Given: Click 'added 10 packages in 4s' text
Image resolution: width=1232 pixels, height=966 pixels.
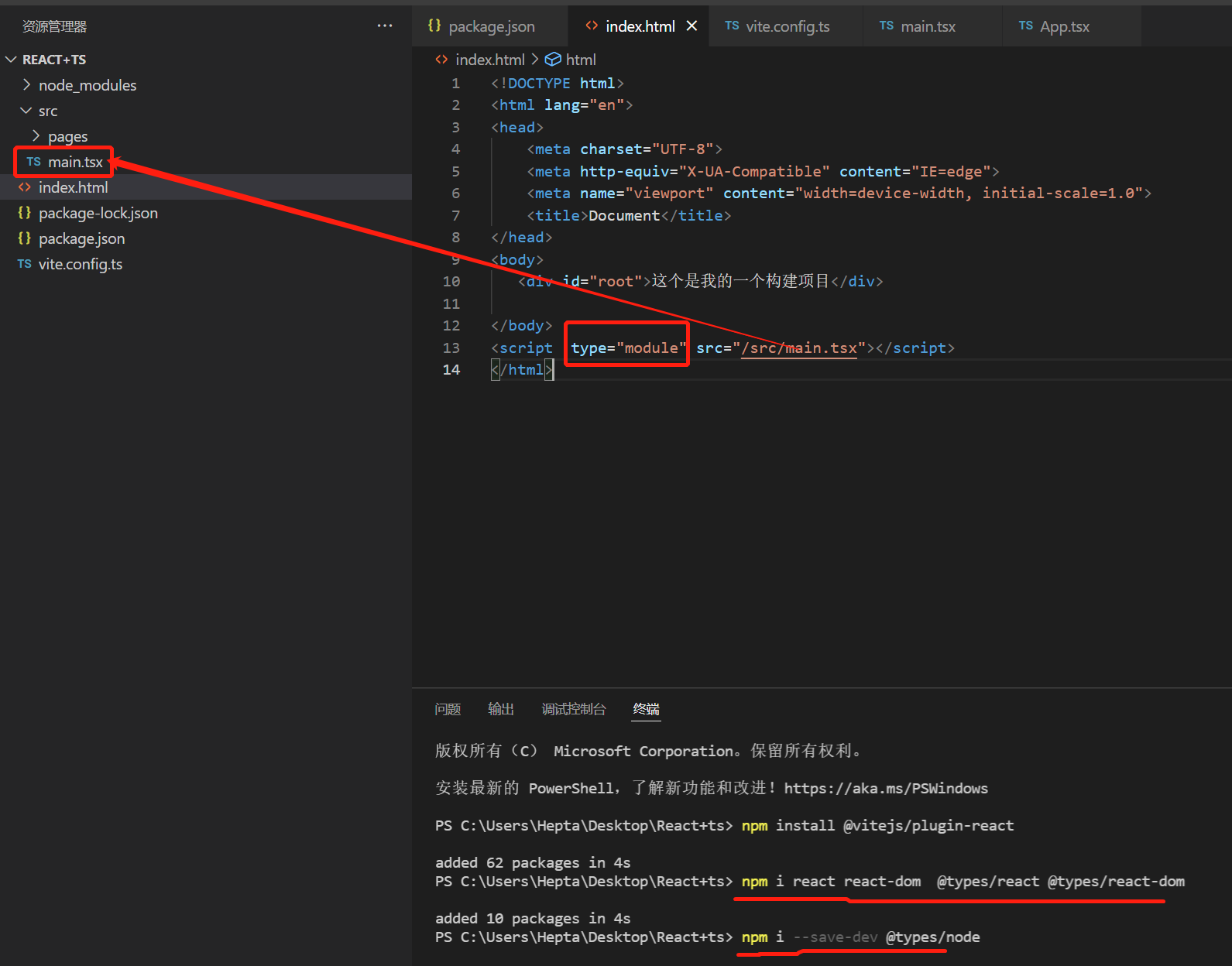Looking at the screenshot, I should (533, 919).
